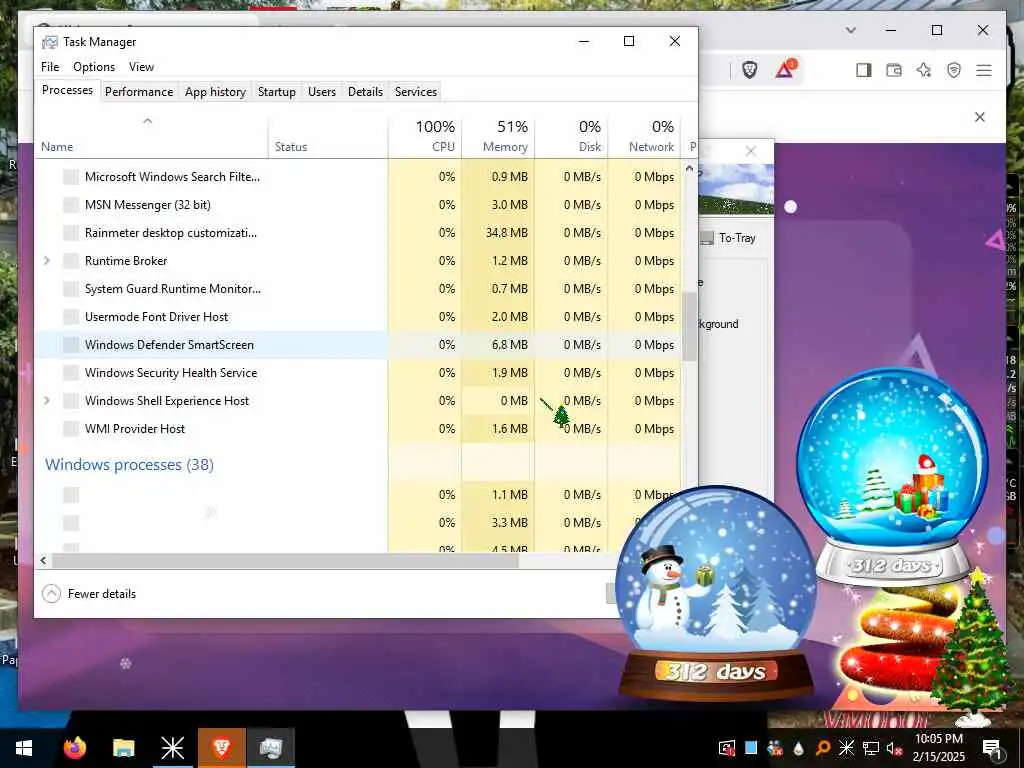This screenshot has height=768, width=1024.
Task: Click the snowflake system tray icon
Action: click(x=846, y=748)
